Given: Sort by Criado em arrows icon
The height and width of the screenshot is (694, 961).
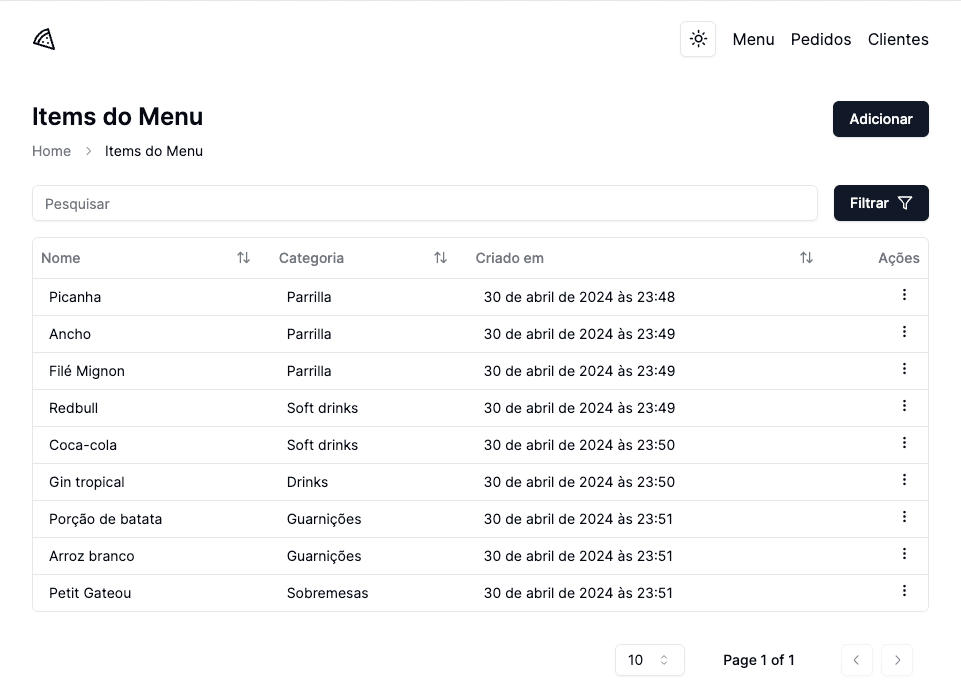Looking at the screenshot, I should [806, 258].
